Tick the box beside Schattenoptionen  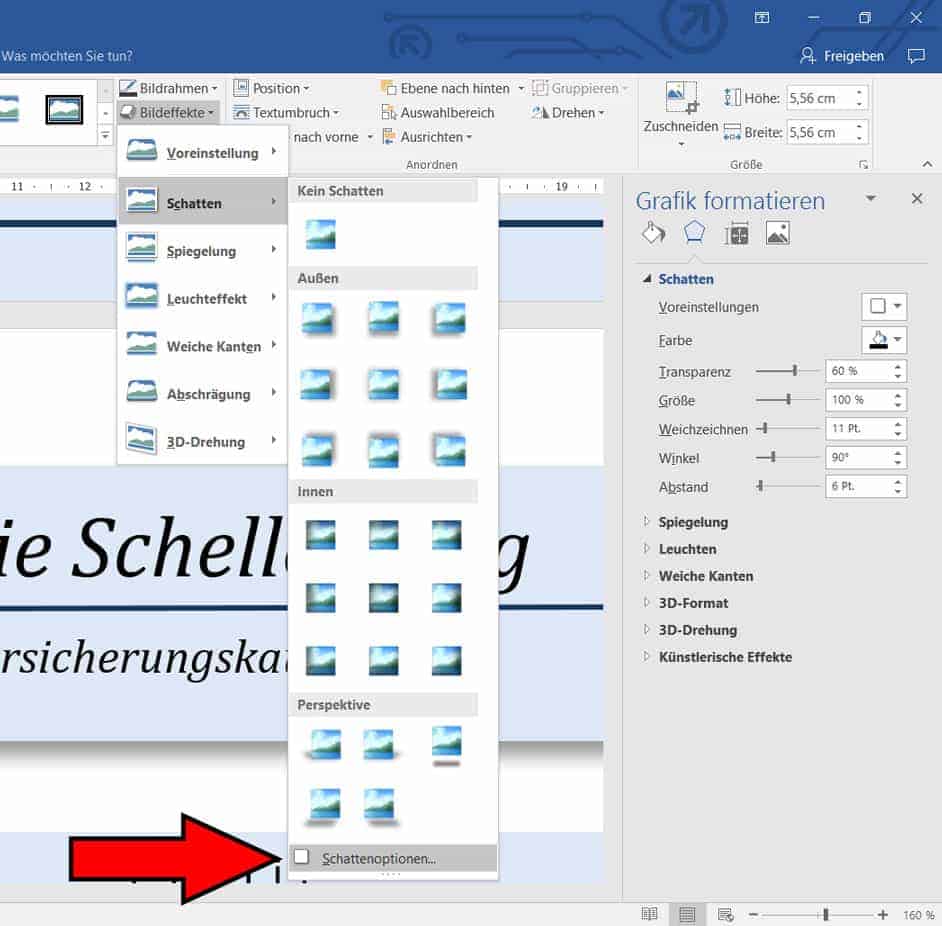(302, 857)
